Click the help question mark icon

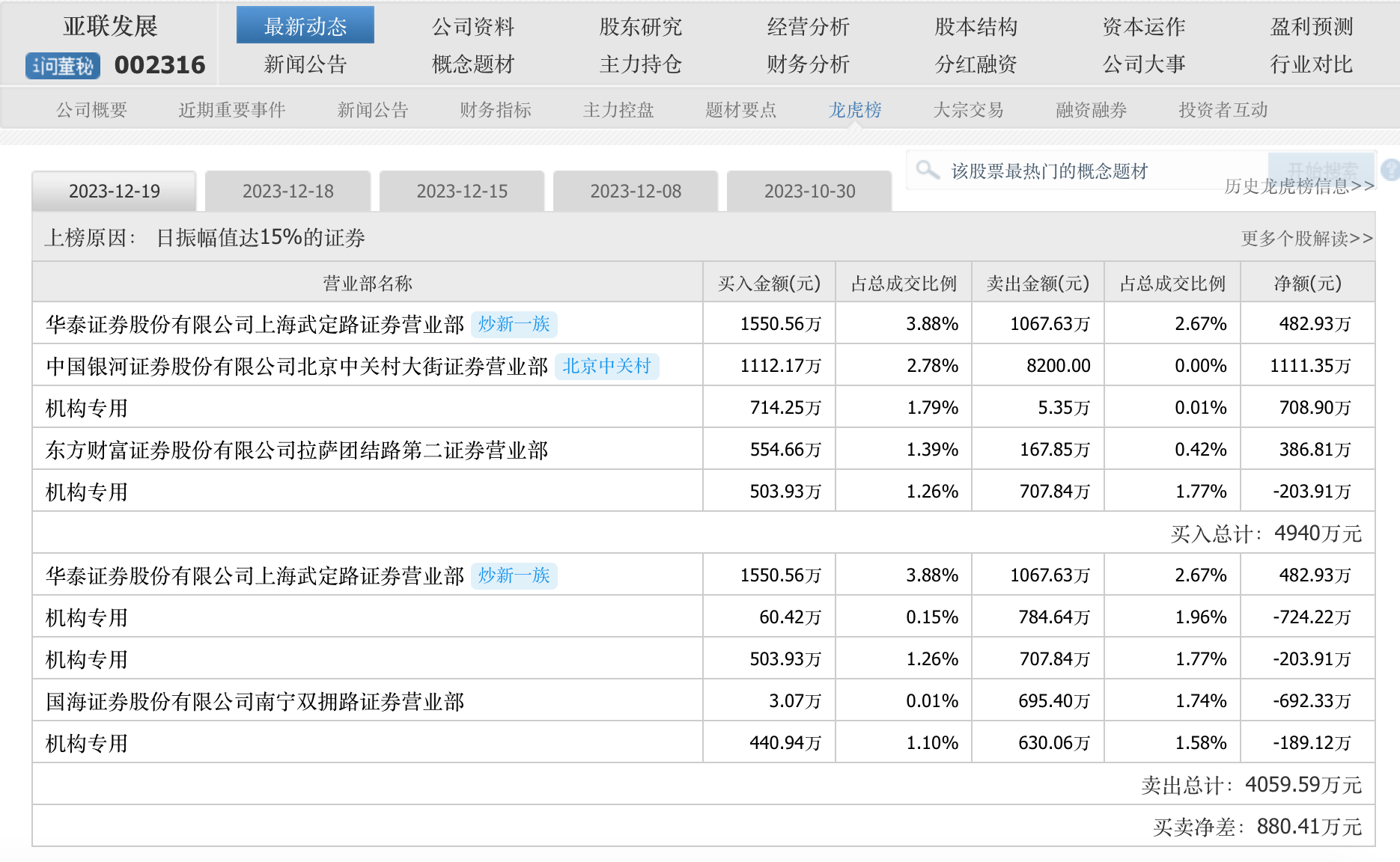(x=1390, y=170)
